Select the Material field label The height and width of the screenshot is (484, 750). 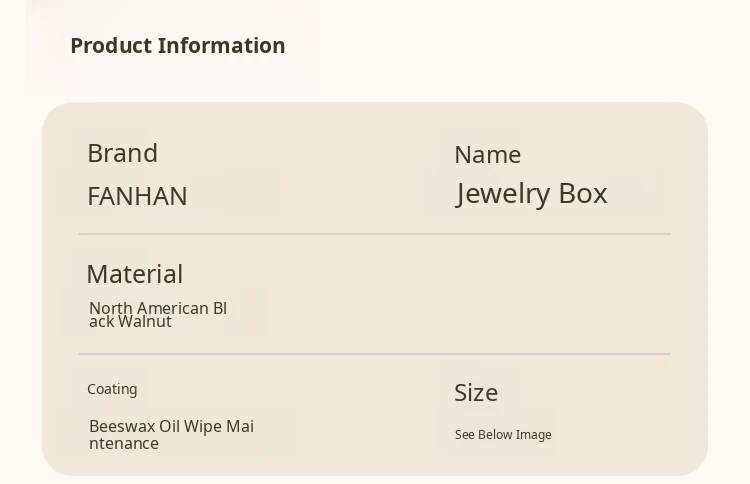[x=134, y=274]
